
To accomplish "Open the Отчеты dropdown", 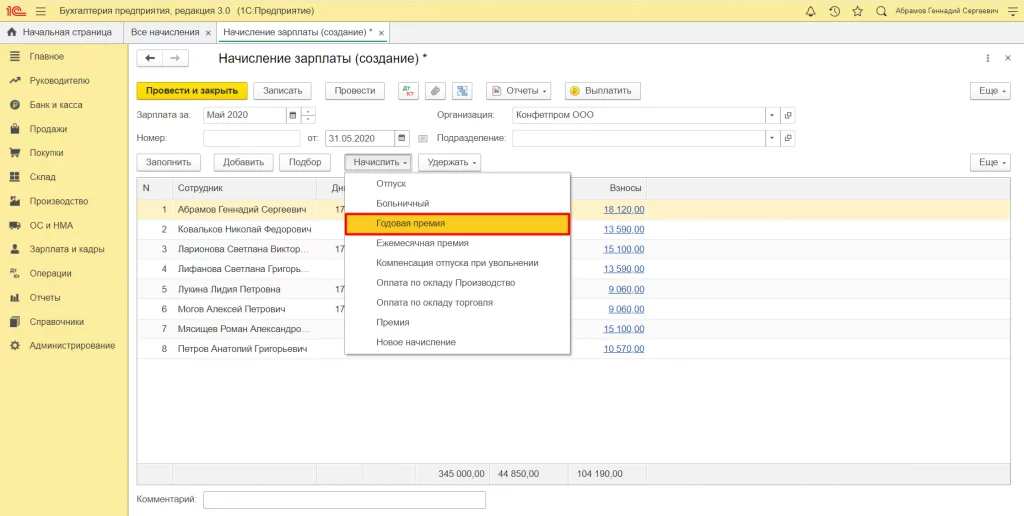I will [x=518, y=91].
